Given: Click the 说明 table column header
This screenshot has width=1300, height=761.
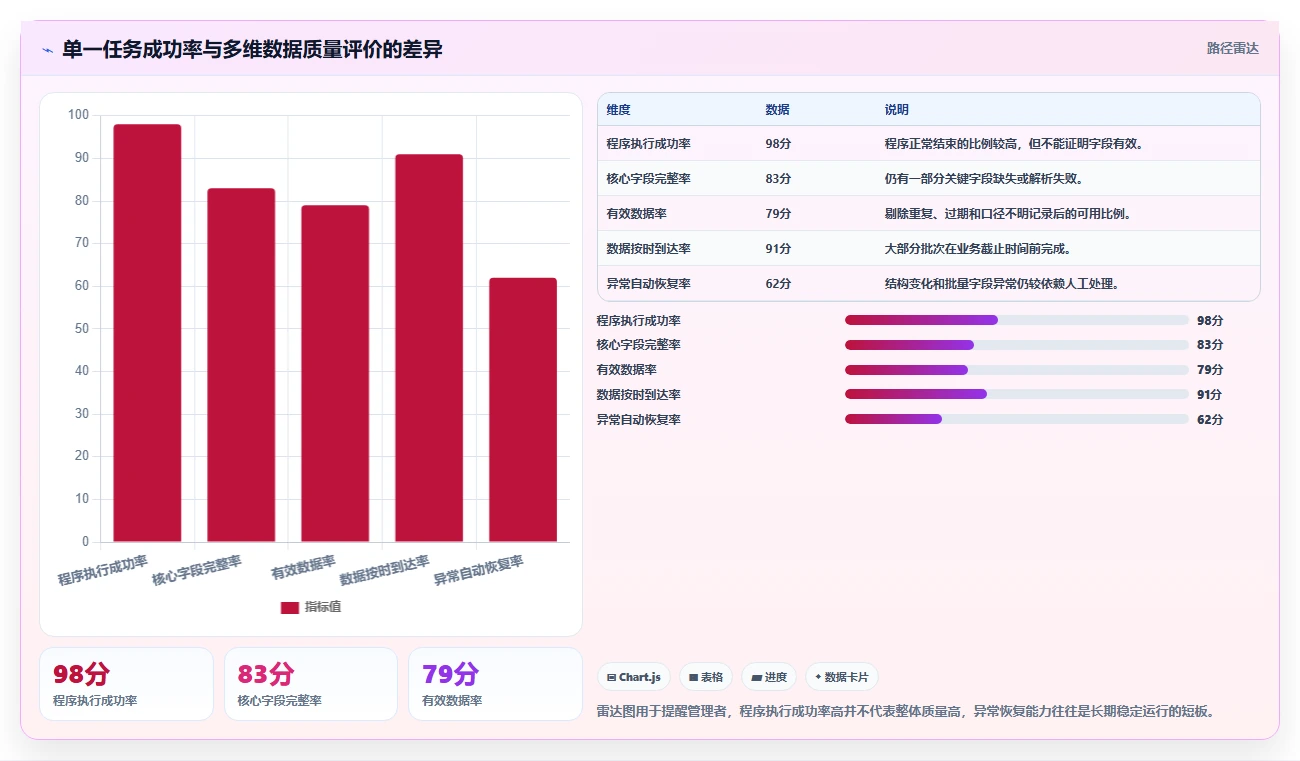Looking at the screenshot, I should [896, 110].
